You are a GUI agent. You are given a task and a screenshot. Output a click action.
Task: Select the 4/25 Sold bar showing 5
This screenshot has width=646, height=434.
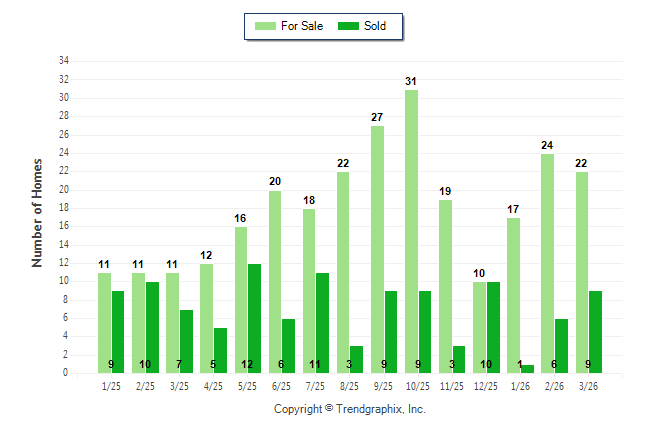[x=220, y=345]
